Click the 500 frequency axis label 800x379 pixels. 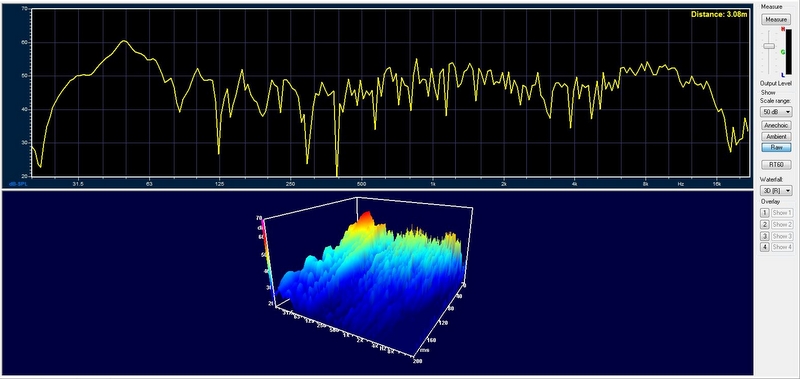pos(361,183)
